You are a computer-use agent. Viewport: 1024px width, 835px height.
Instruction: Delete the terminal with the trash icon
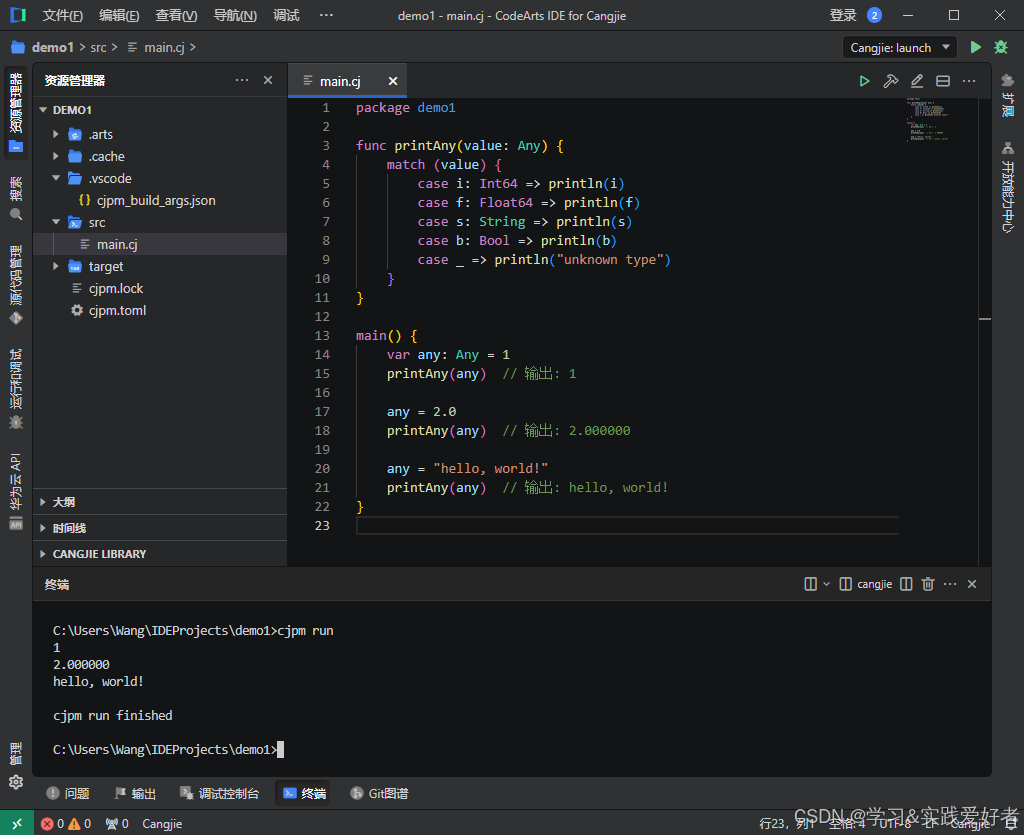(928, 584)
